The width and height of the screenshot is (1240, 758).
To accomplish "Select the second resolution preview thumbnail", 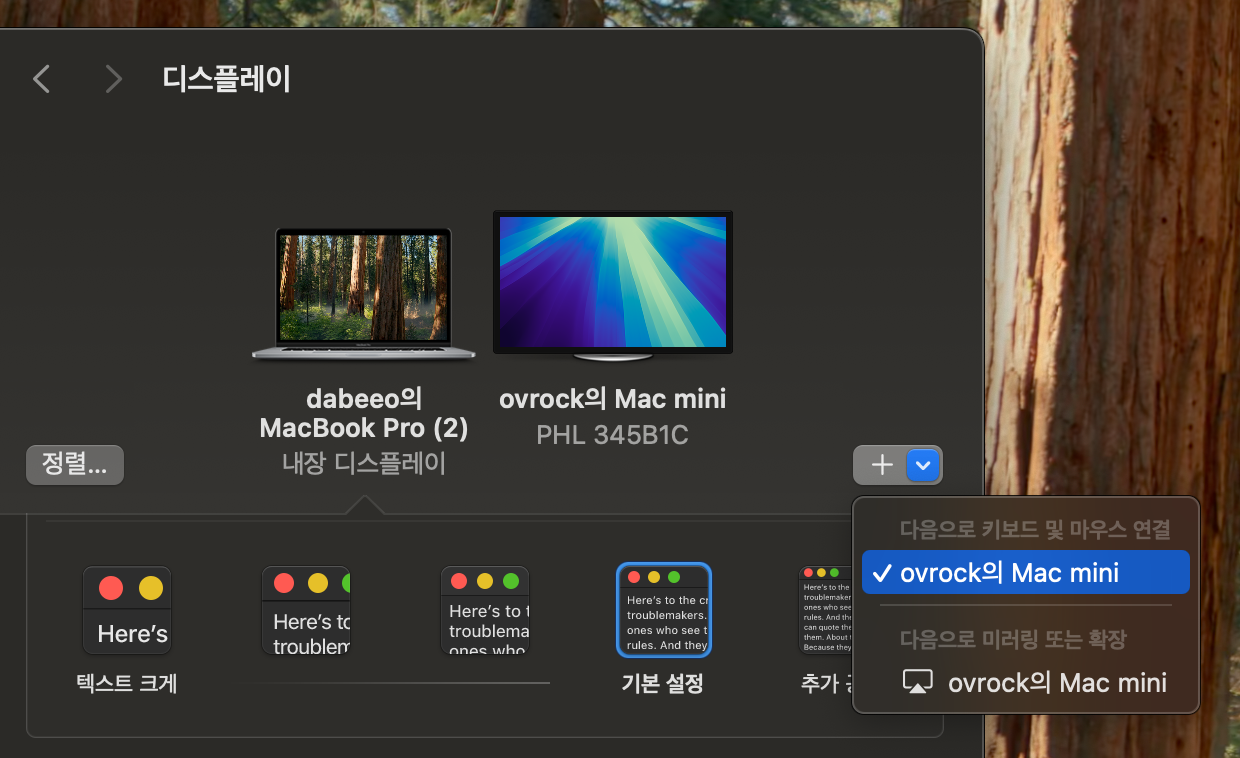I will pos(306,610).
